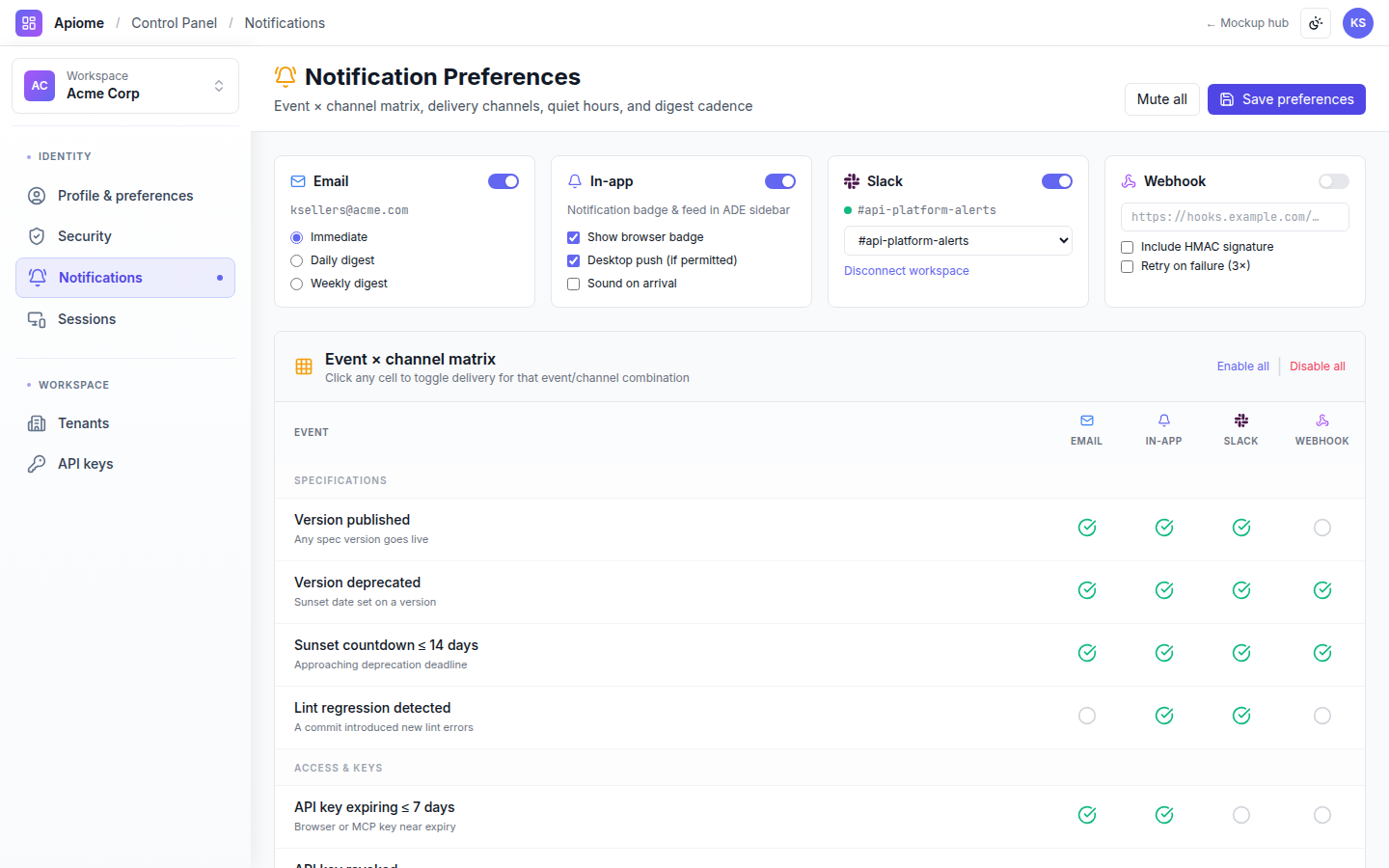
Task: Toggle In-app for Sunset countdown row
Action: click(x=1164, y=653)
